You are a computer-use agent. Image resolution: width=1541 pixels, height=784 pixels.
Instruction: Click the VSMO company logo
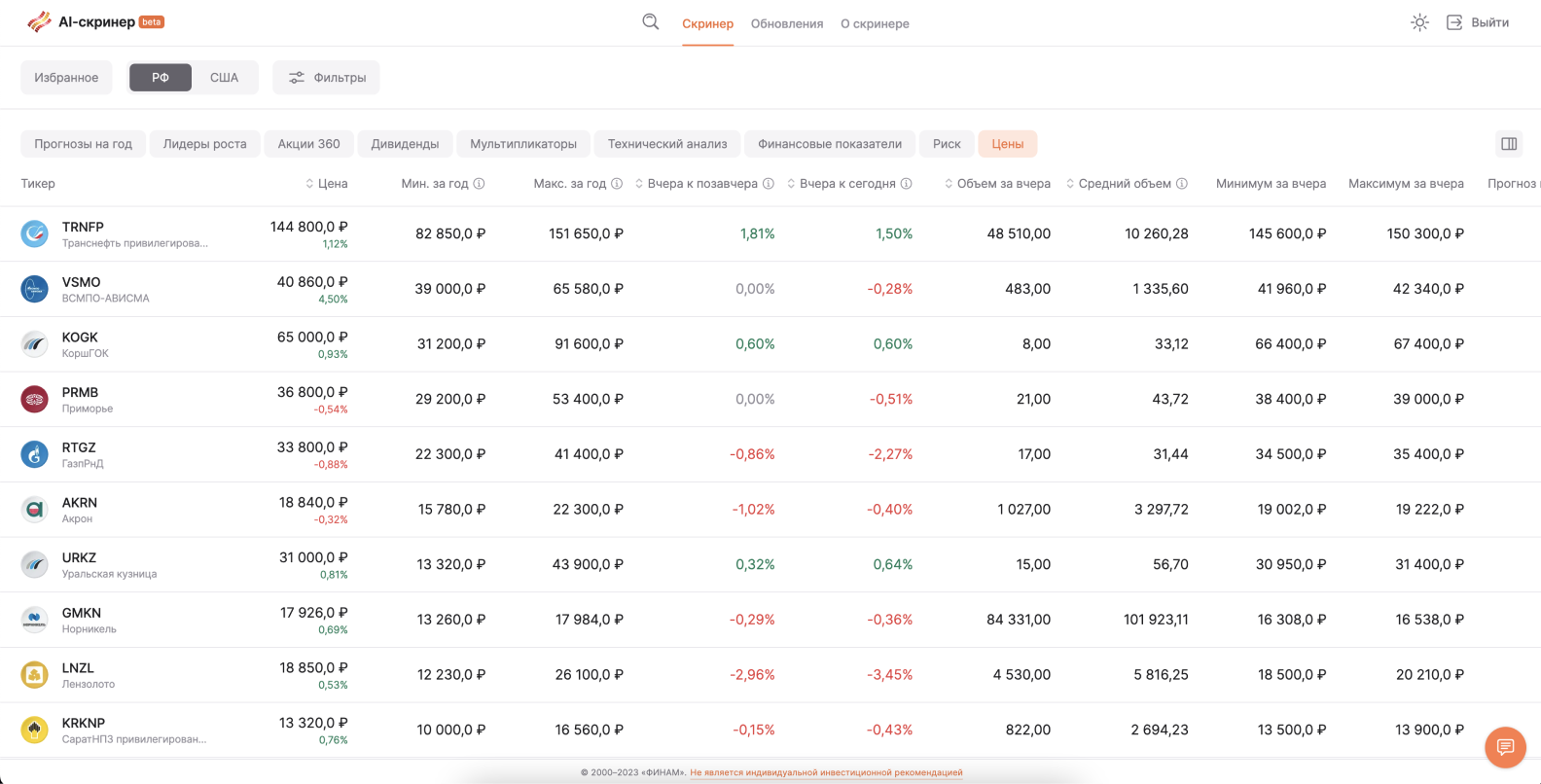coord(34,289)
